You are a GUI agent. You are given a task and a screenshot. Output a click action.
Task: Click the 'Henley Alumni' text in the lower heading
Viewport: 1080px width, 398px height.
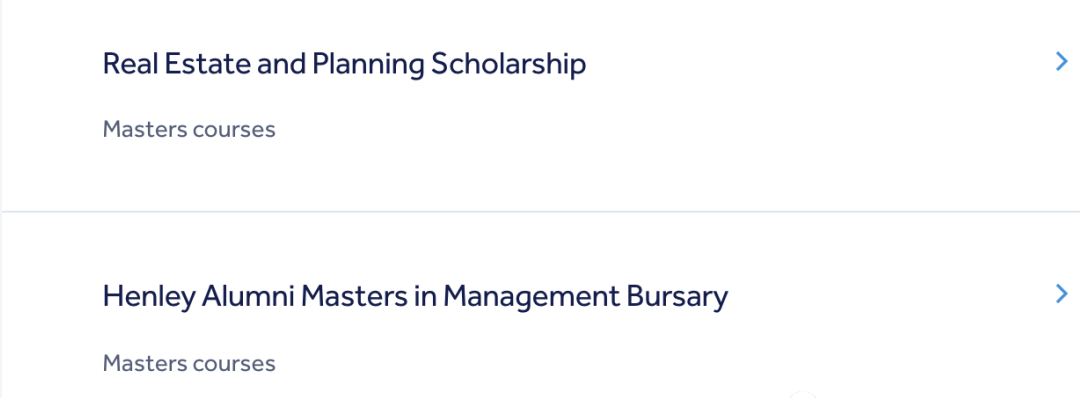click(198, 297)
